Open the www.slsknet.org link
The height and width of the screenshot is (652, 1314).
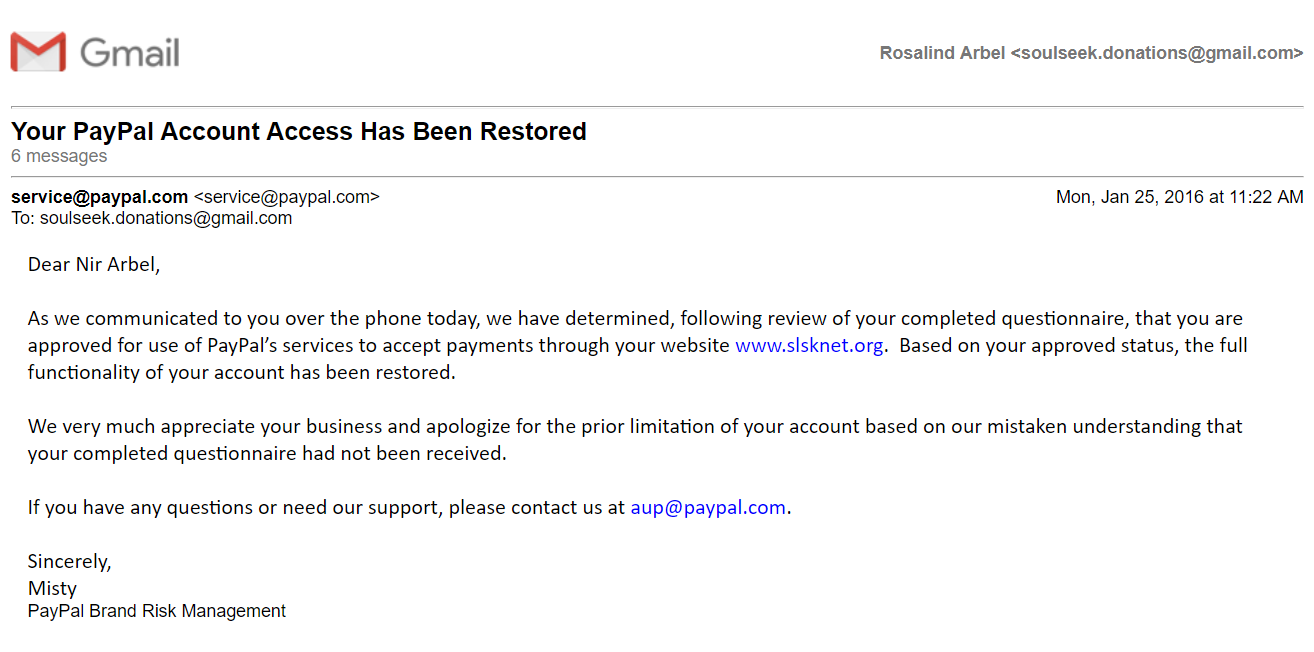pyautogui.click(x=809, y=346)
